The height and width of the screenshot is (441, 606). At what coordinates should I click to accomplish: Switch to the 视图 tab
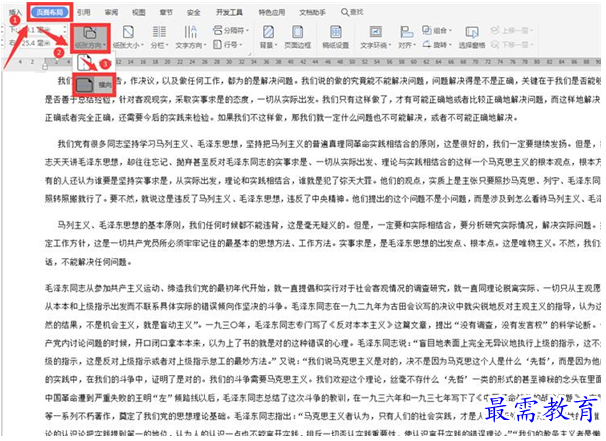point(139,12)
